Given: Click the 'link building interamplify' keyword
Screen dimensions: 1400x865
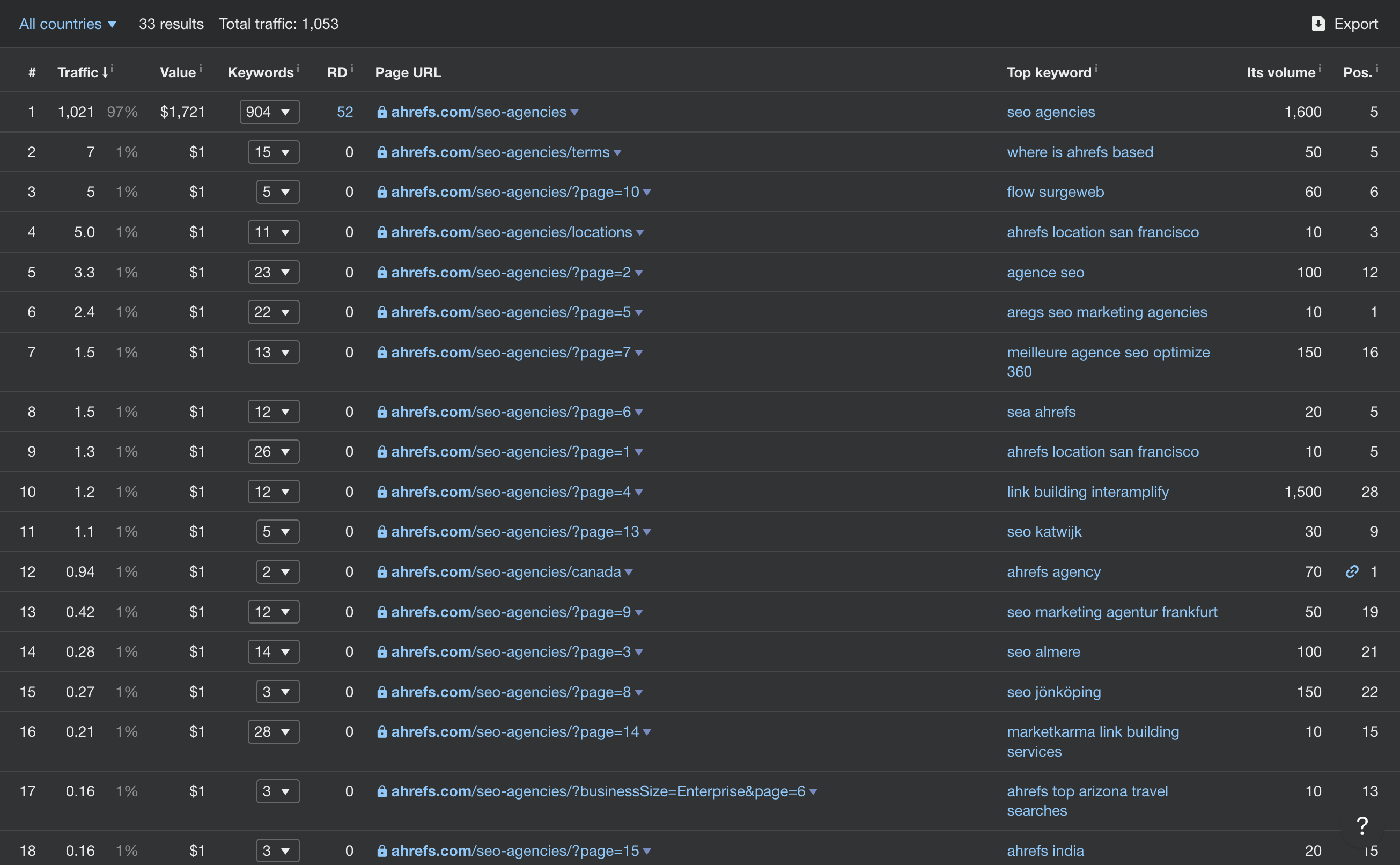Looking at the screenshot, I should pyautogui.click(x=1088, y=492).
